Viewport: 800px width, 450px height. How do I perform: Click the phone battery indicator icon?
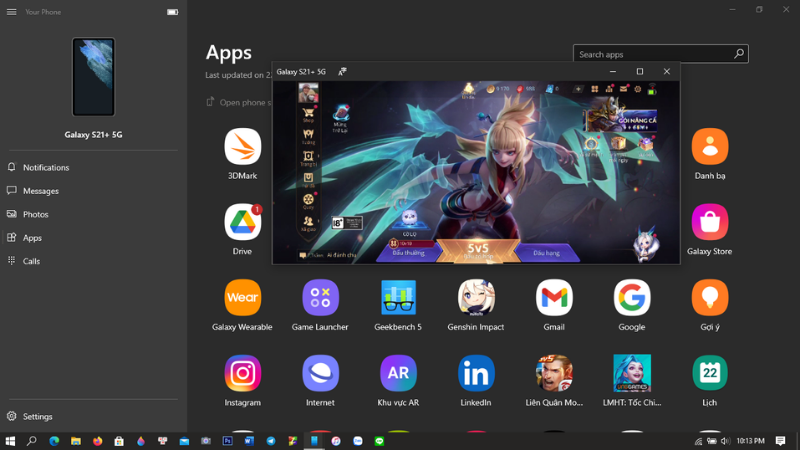pyautogui.click(x=172, y=12)
